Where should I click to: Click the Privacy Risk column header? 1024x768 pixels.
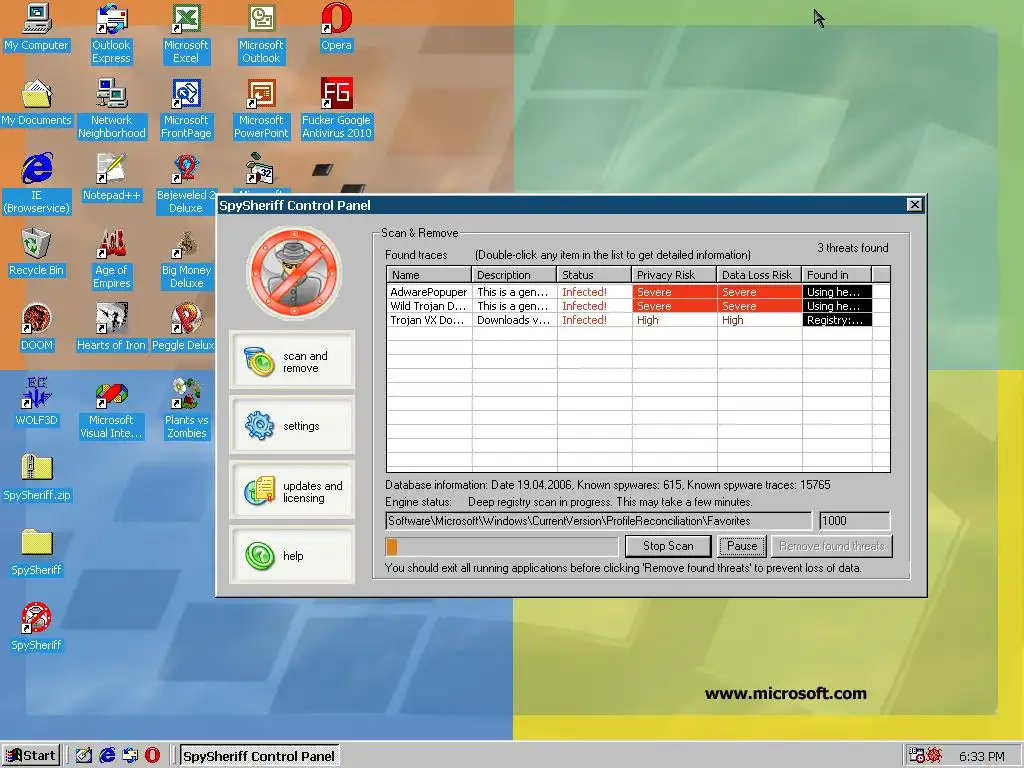(x=674, y=275)
